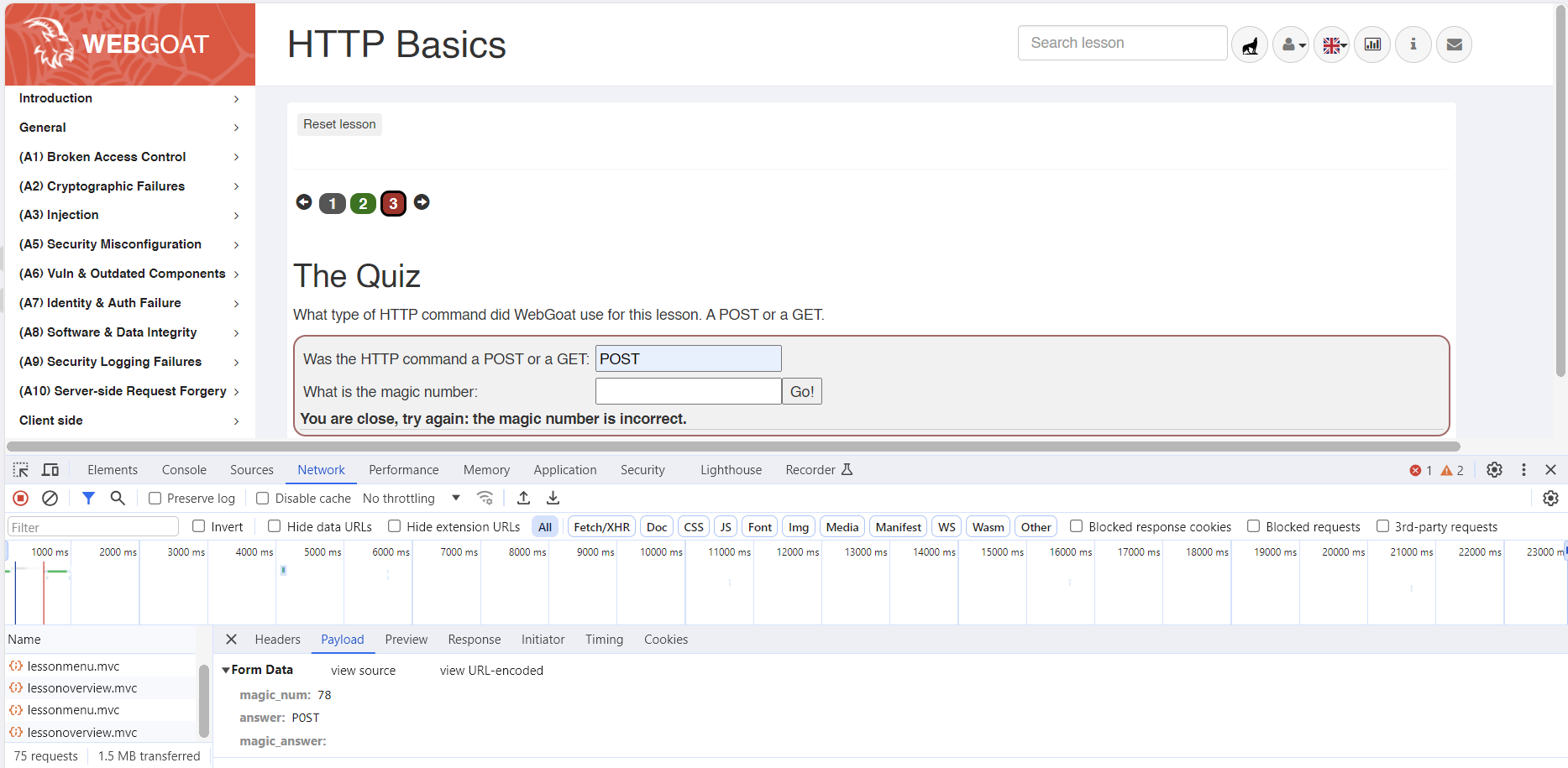The image size is (1568, 768).
Task: Open the Response tab in request details
Action: click(474, 640)
